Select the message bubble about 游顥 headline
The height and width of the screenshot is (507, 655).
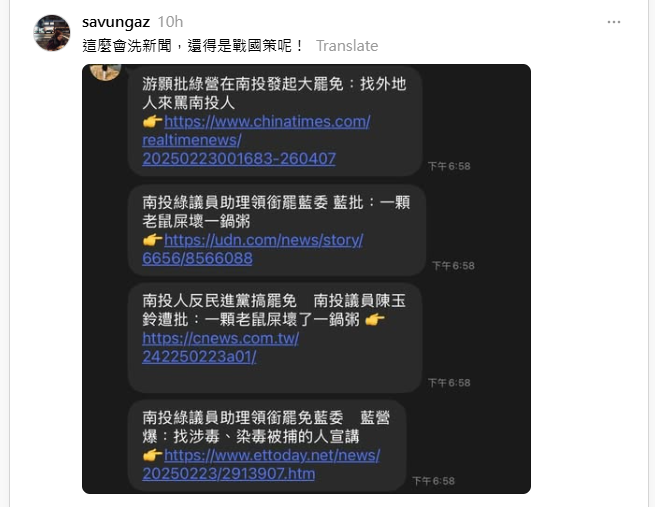[274, 121]
